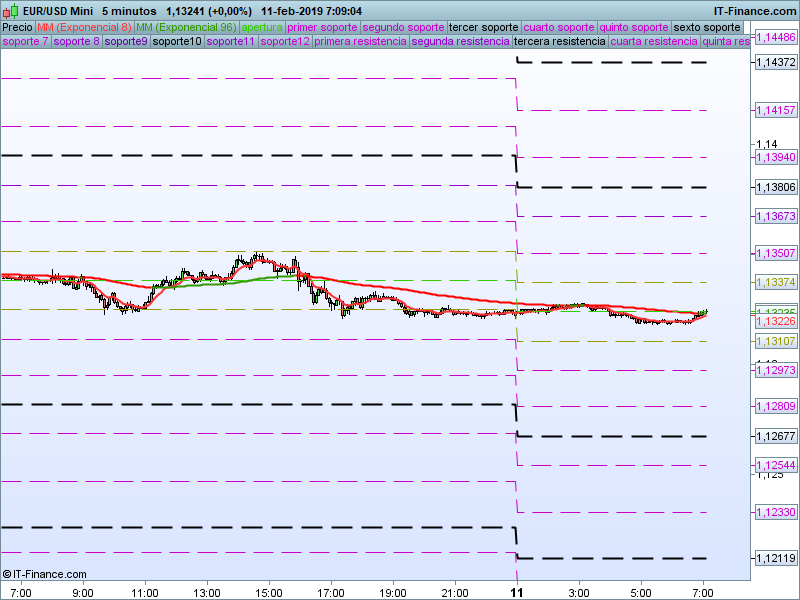The height and width of the screenshot is (600, 800).
Task: Click the primera resistencia legend label
Action: [360, 42]
